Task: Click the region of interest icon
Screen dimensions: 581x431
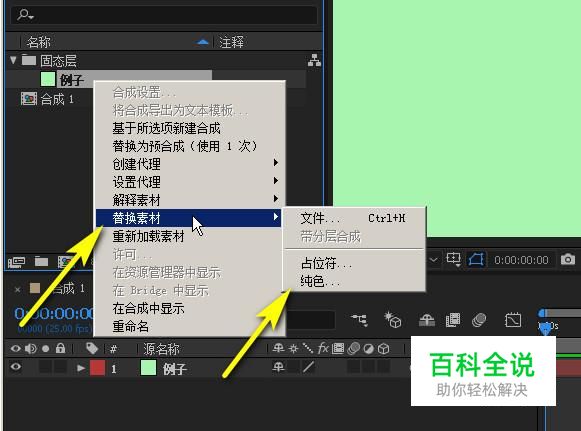Action: click(x=454, y=259)
